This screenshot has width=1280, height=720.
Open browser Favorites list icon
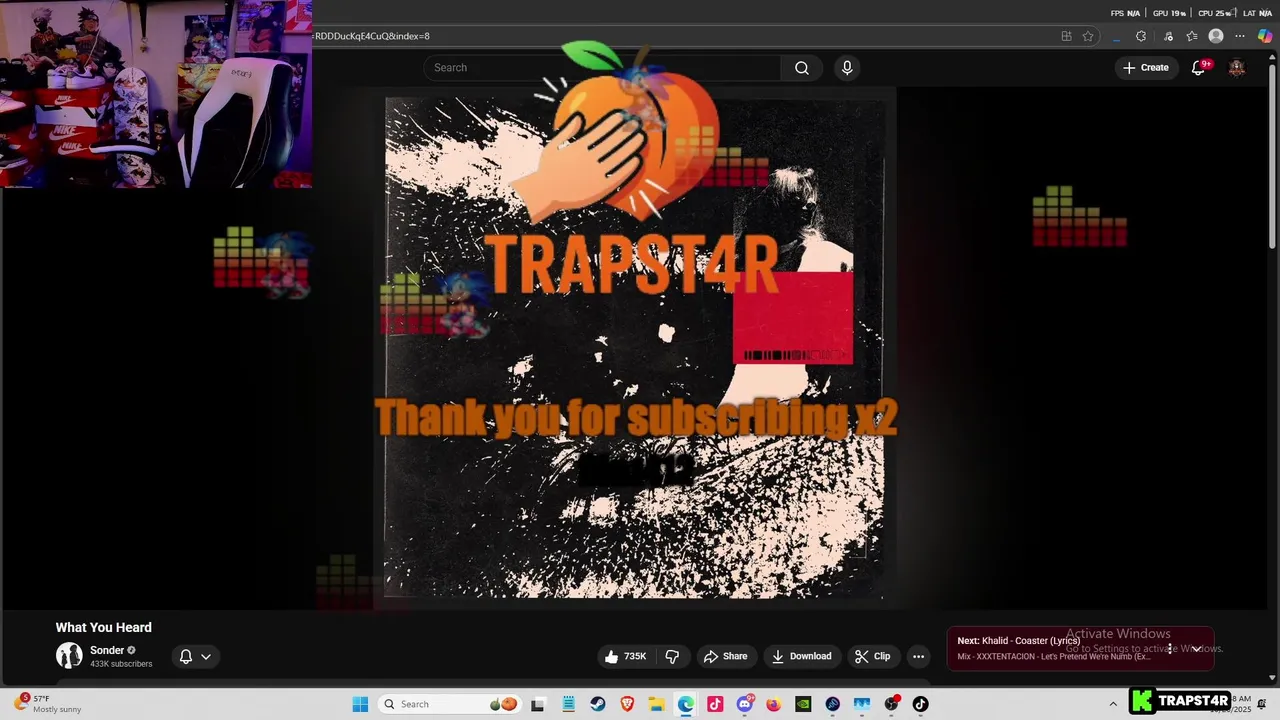pos(1192,36)
